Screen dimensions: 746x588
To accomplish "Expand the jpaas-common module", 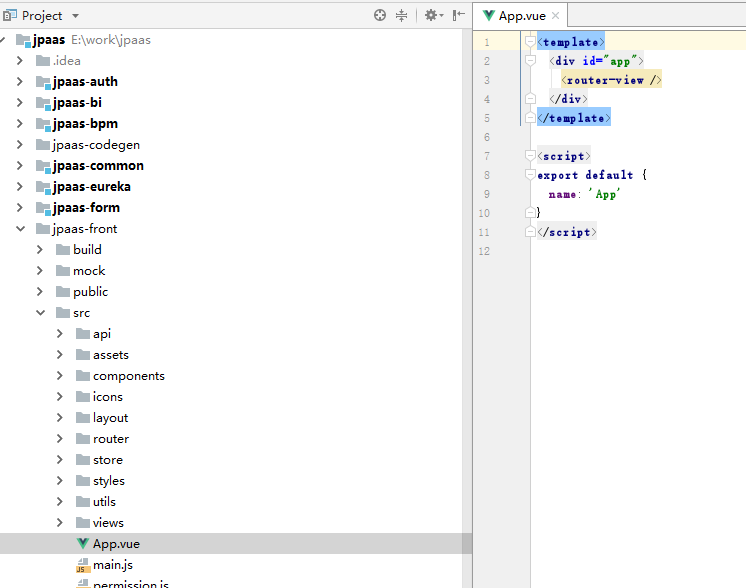I will [20, 165].
